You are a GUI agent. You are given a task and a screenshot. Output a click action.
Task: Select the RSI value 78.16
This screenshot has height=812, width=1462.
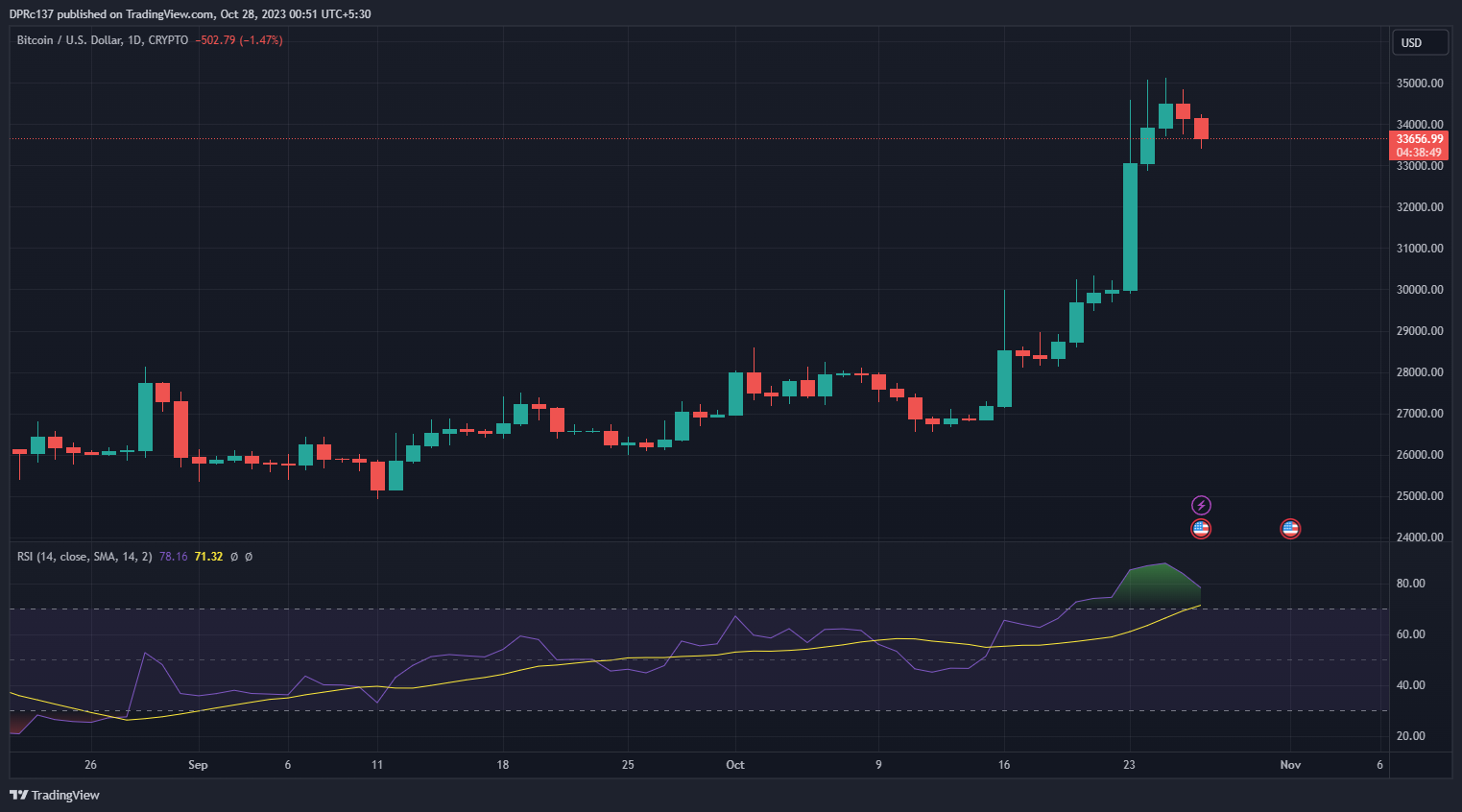tap(173, 557)
